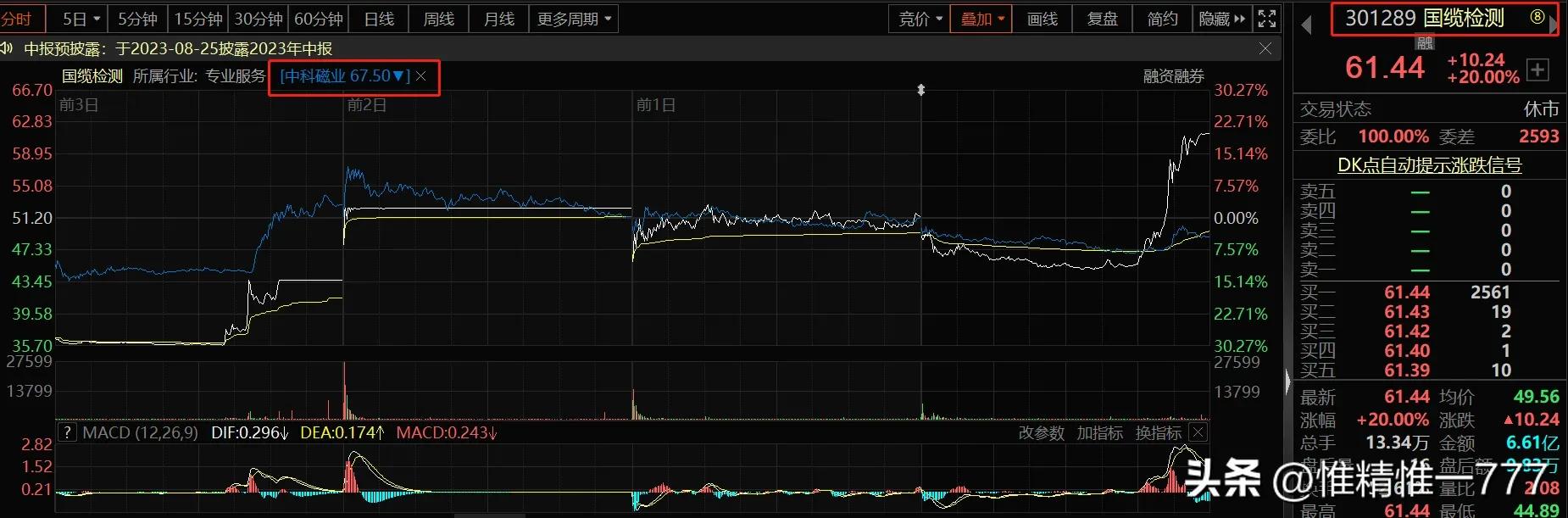The height and width of the screenshot is (518, 1568).
Task: Switch to the 分时 intraday tab
Action: pos(19,19)
